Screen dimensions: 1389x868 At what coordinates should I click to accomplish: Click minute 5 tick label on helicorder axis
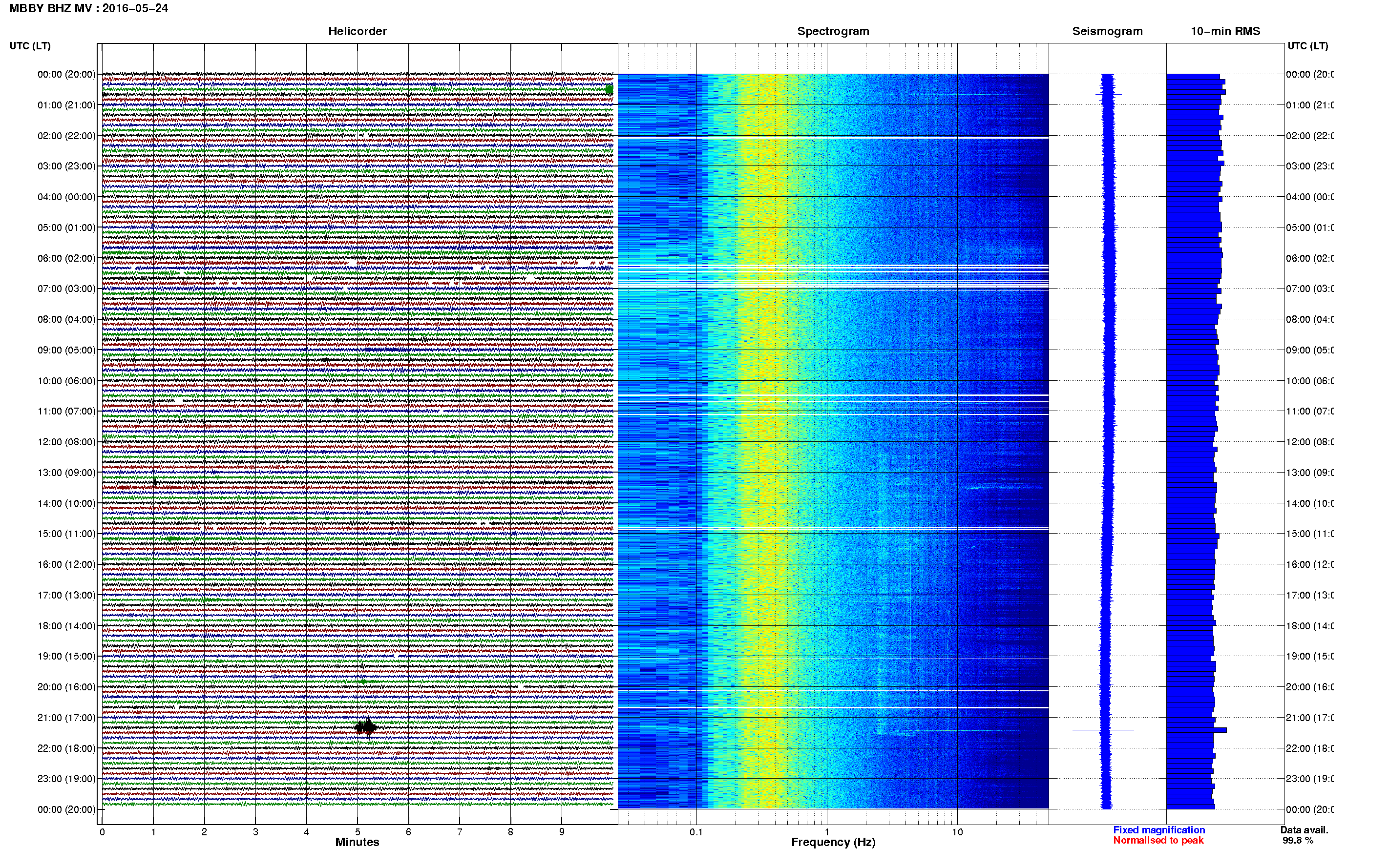pos(358,832)
